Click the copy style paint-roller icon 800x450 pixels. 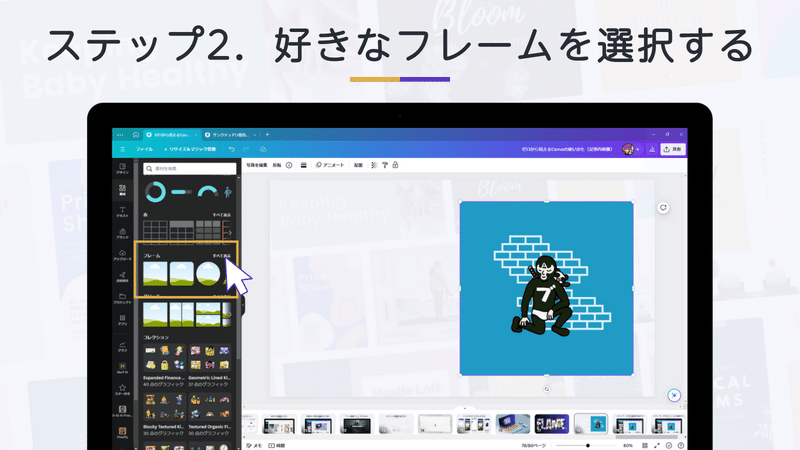(x=385, y=165)
